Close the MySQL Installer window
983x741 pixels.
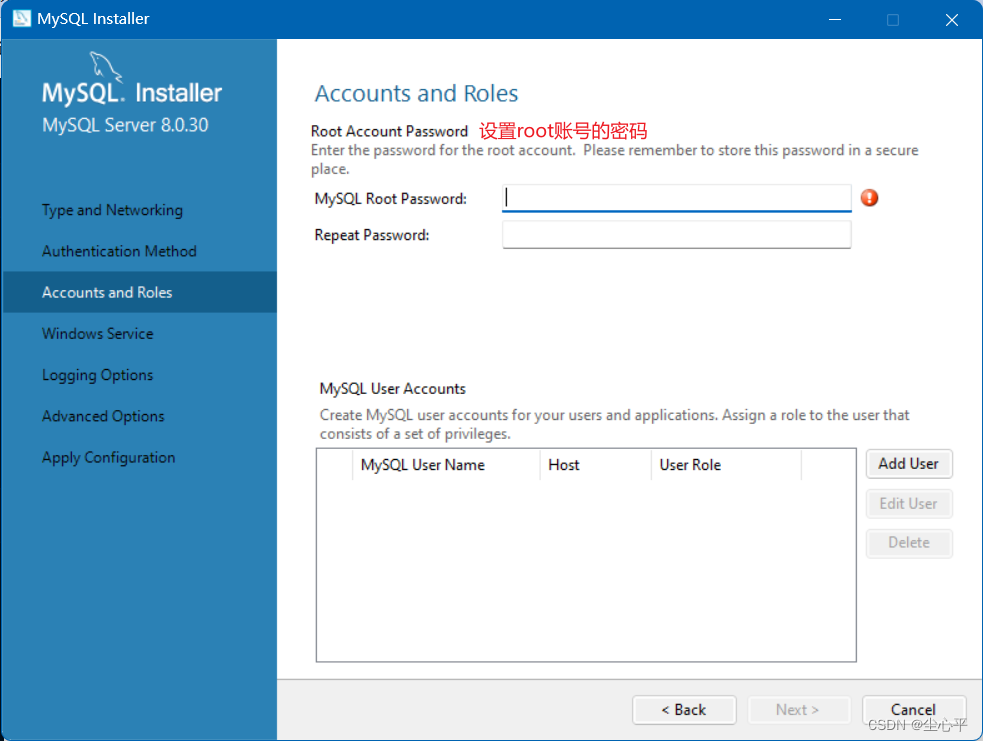[952, 19]
